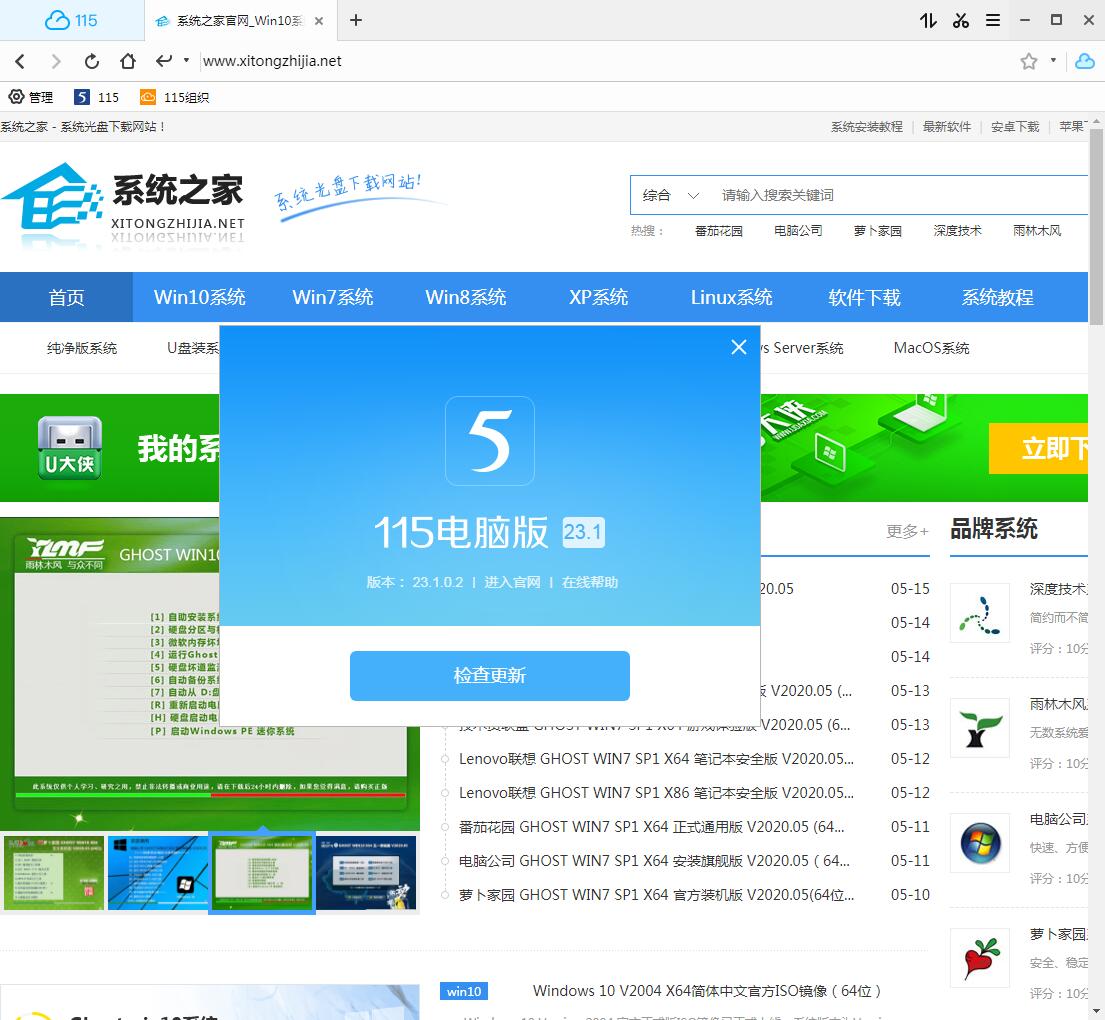
Task: Click the browser back arrow
Action: tap(20, 61)
